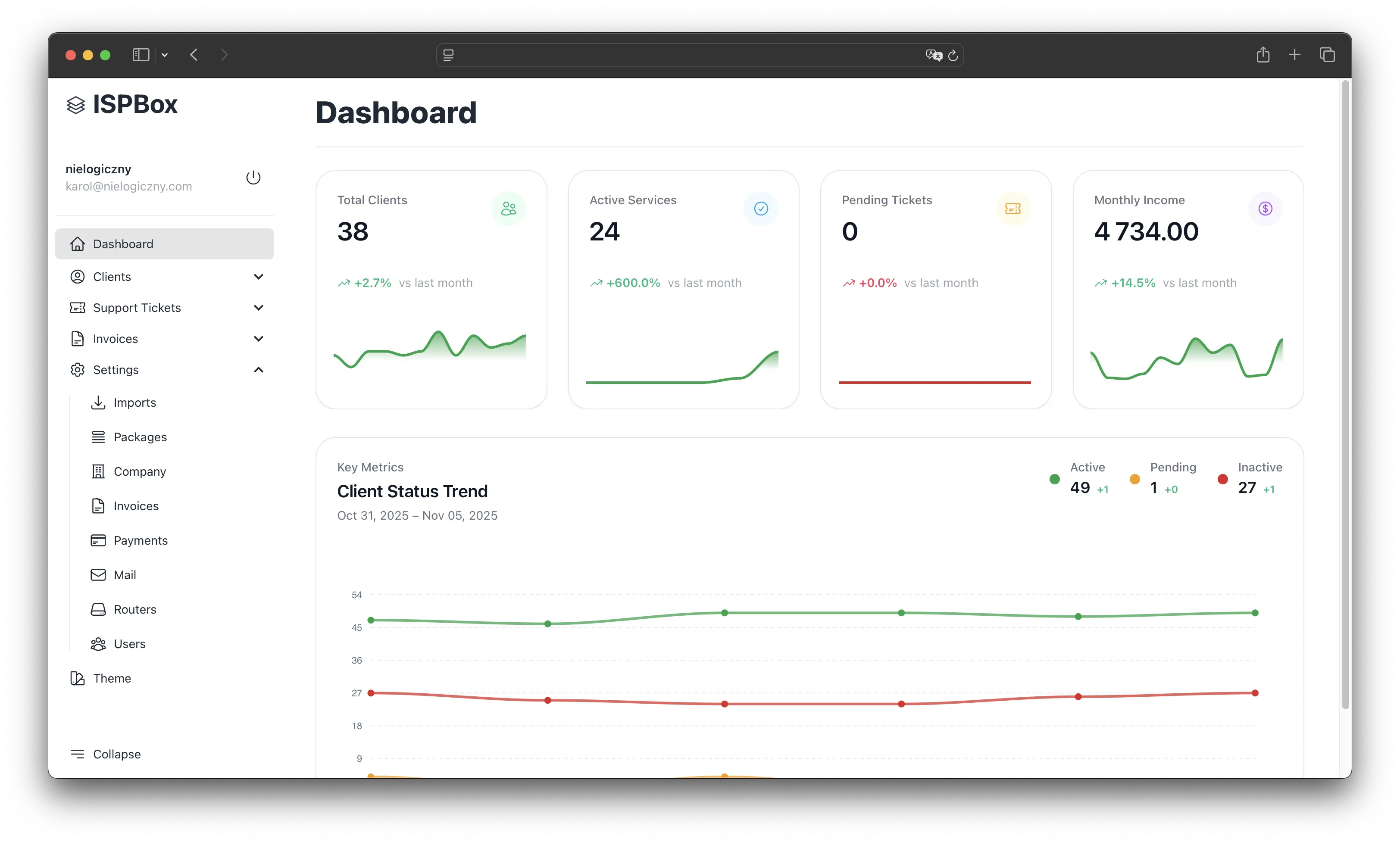Click the Users settings entry
The width and height of the screenshot is (1400, 842).
(x=130, y=644)
